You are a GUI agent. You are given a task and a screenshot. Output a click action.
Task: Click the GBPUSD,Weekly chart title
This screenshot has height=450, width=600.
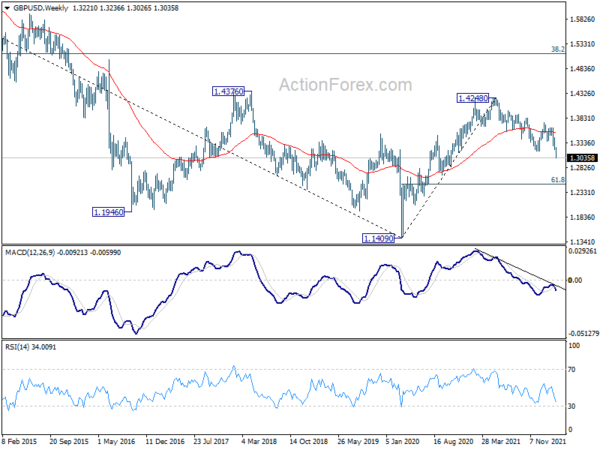point(41,8)
